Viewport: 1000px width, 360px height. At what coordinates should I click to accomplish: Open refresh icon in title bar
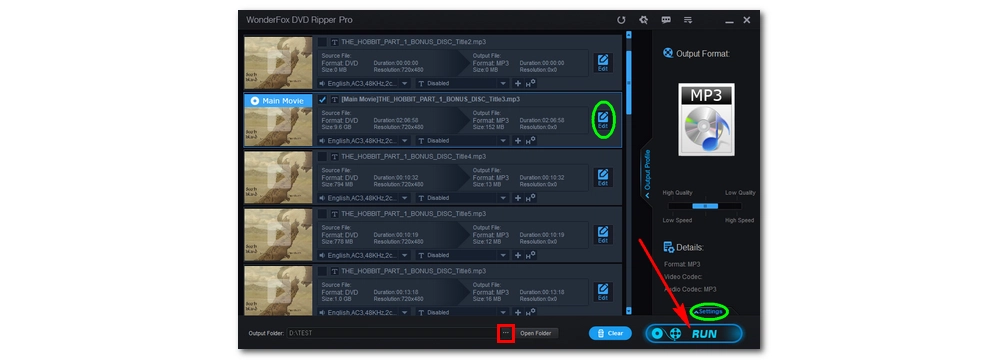(x=621, y=20)
